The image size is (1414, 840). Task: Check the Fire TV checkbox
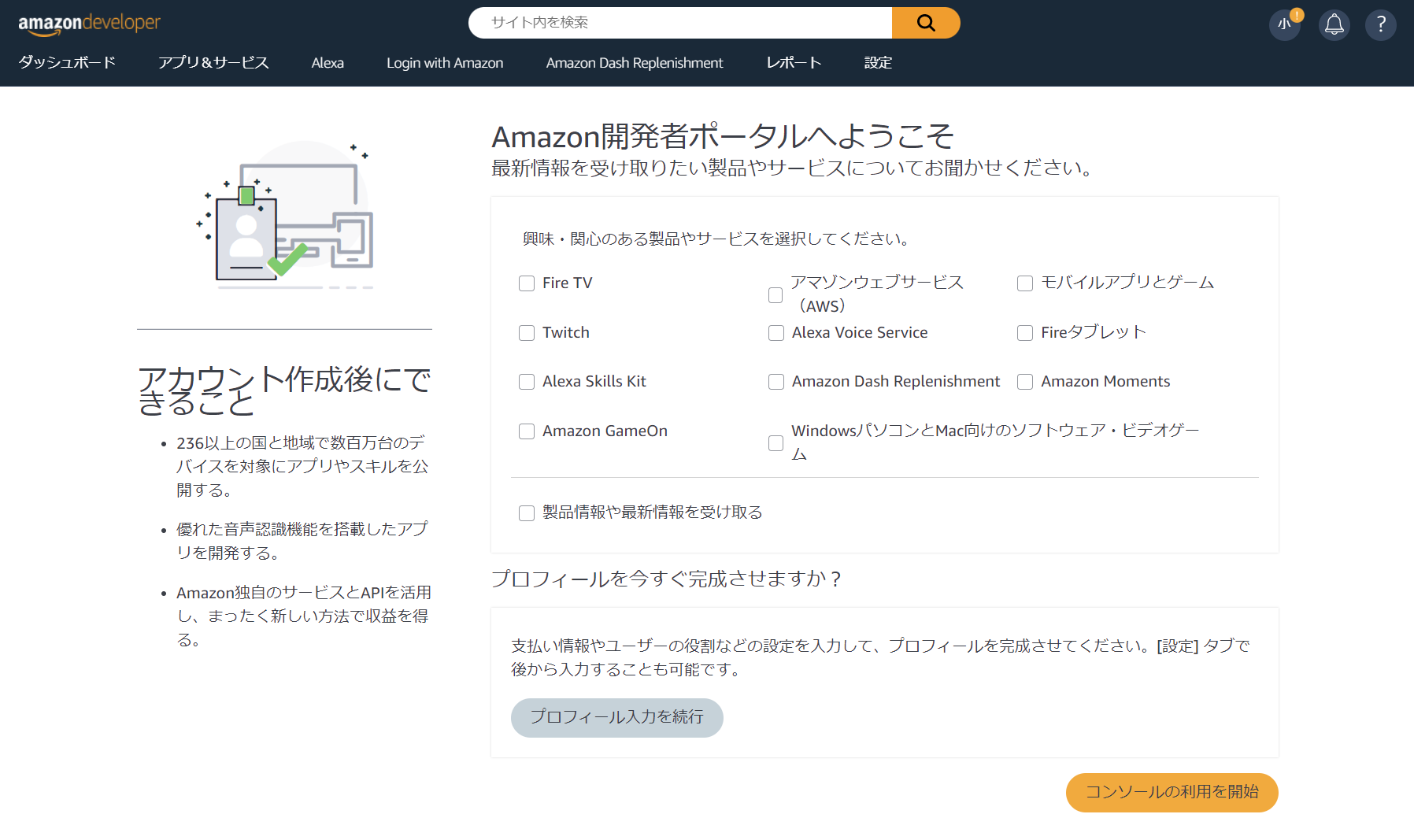click(x=527, y=283)
